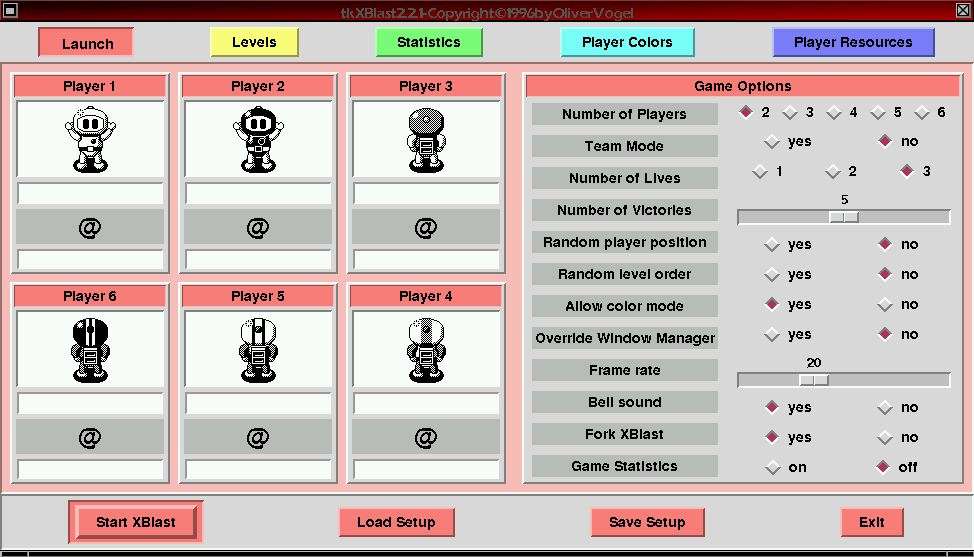Image resolution: width=974 pixels, height=557 pixels.
Task: Click Player 1 name input field
Action: click(x=91, y=194)
